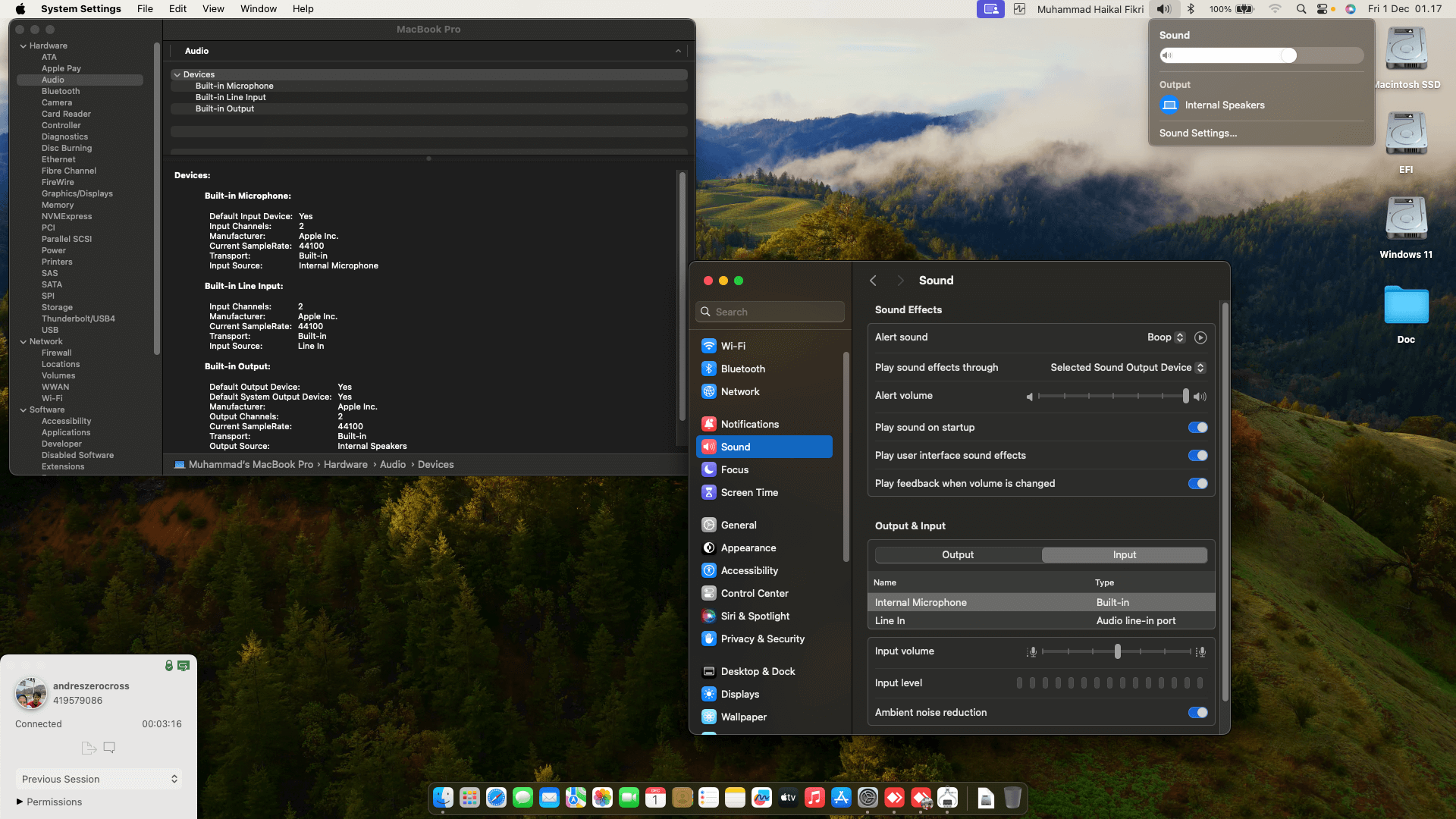Viewport: 1456px width, 819px height.
Task: Disable Play sound on startup
Action: pos(1197,428)
